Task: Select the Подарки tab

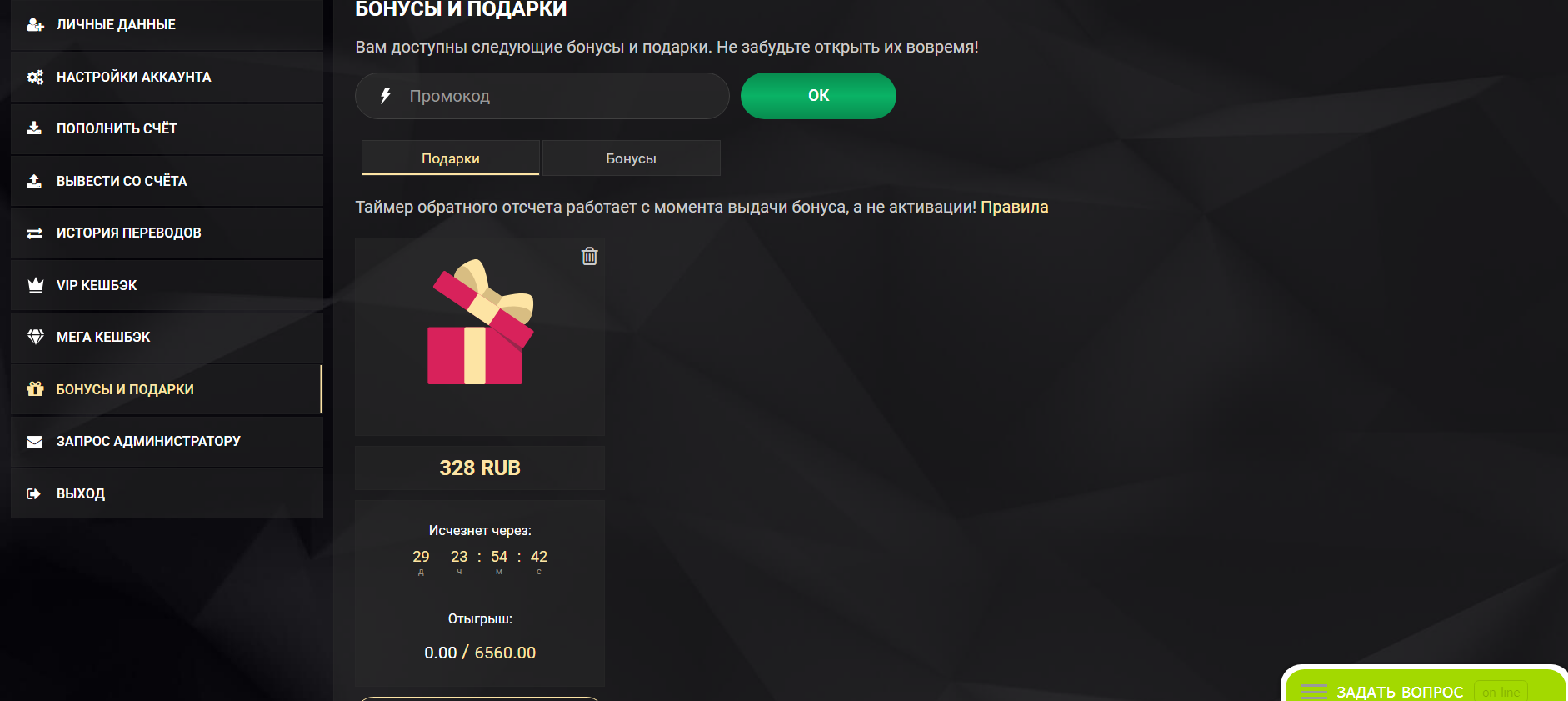Action: pos(451,158)
